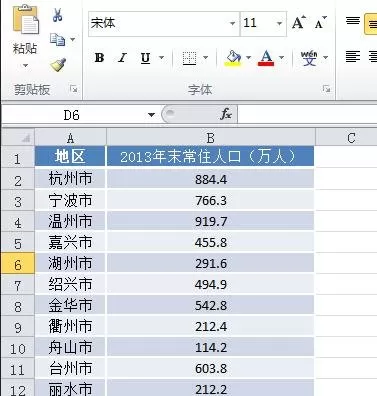
Task: Select row 2 header
Action: click(18, 180)
